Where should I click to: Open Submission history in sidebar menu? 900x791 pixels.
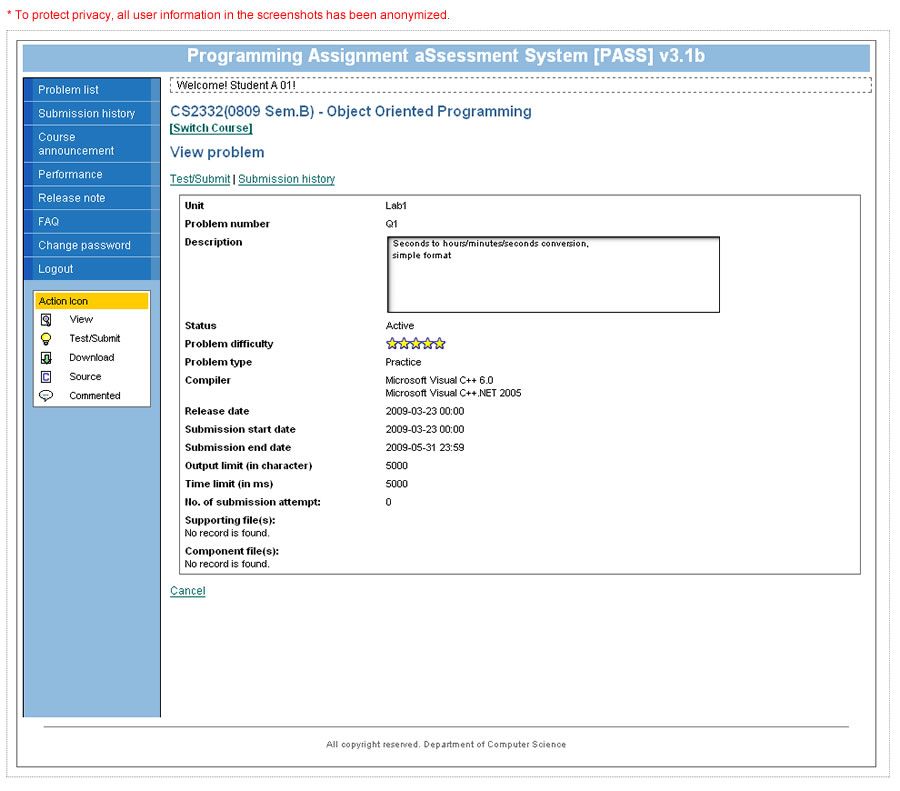[x=87, y=114]
